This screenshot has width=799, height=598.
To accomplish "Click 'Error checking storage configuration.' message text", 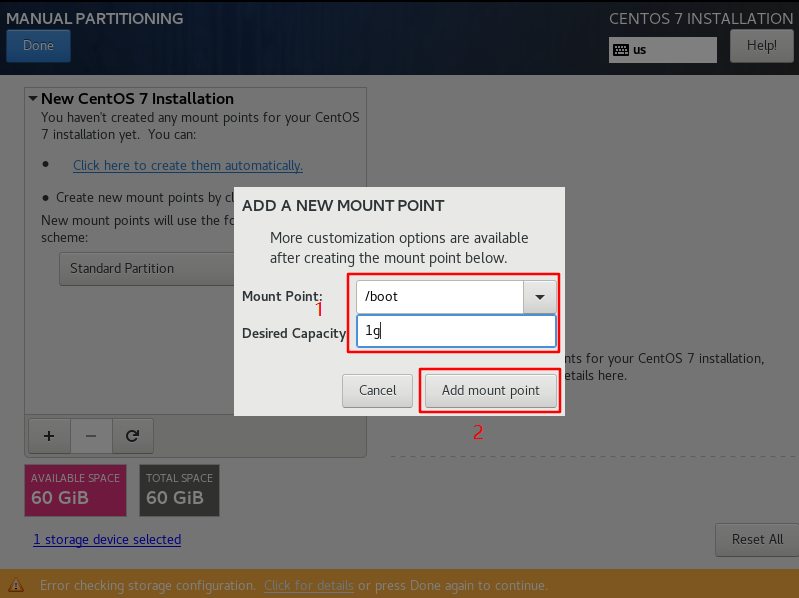I will click(148, 585).
